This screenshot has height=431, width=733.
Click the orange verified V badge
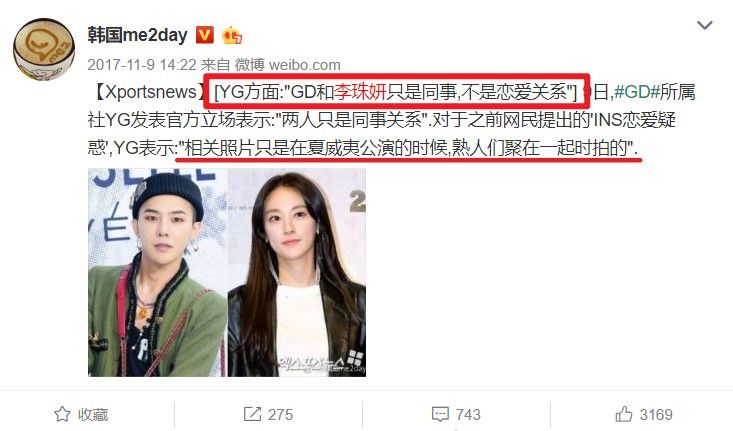(x=204, y=35)
